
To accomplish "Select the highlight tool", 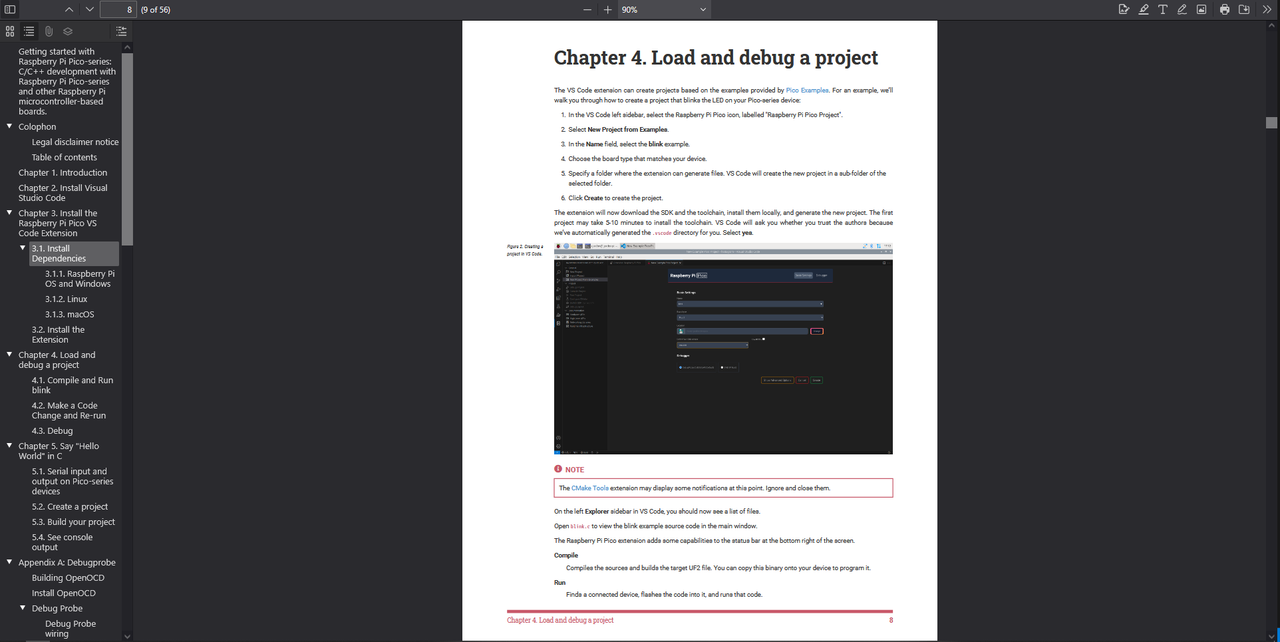I will [1143, 9].
